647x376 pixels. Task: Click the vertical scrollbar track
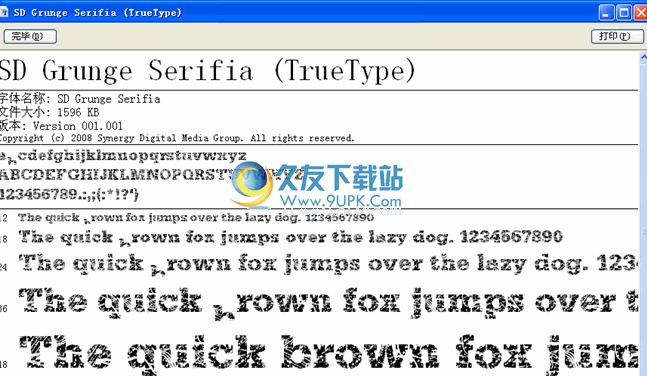[643, 220]
